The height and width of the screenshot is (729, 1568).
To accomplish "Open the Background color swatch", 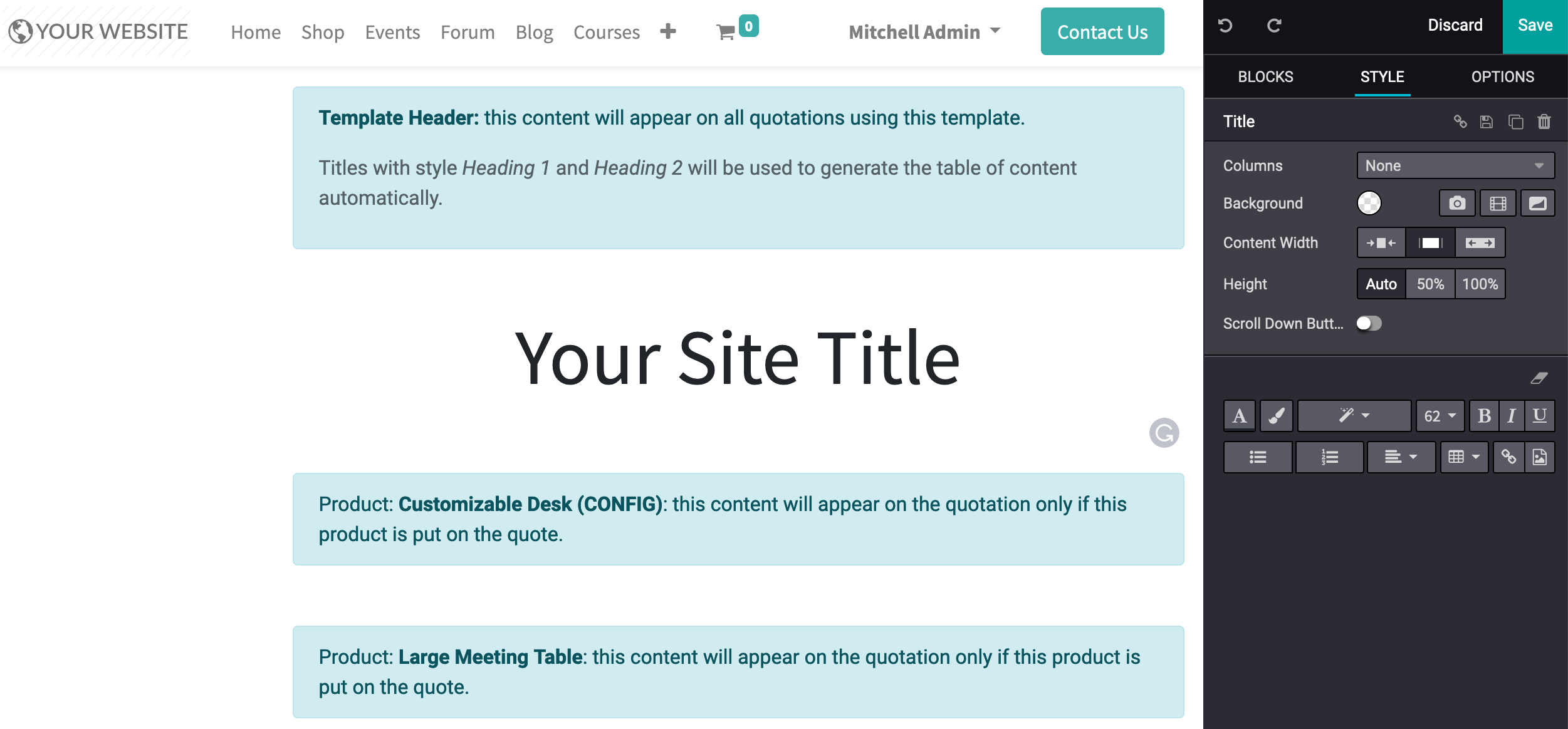I will pyautogui.click(x=1369, y=203).
